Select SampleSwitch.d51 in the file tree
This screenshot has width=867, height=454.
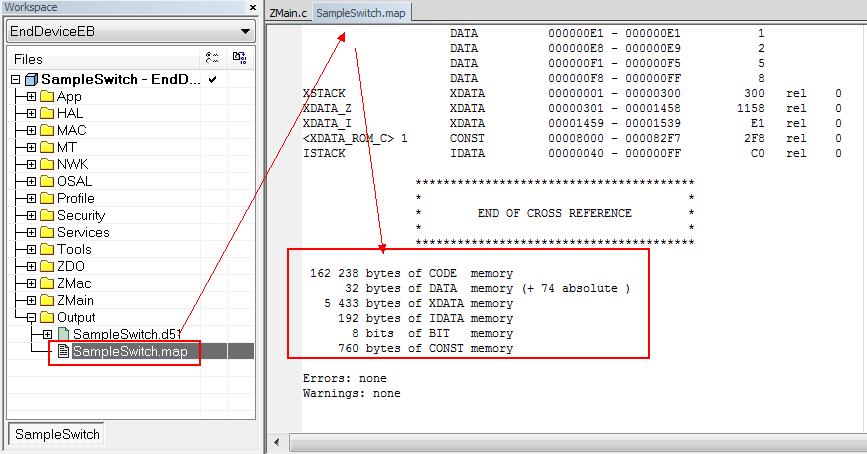tap(127, 335)
